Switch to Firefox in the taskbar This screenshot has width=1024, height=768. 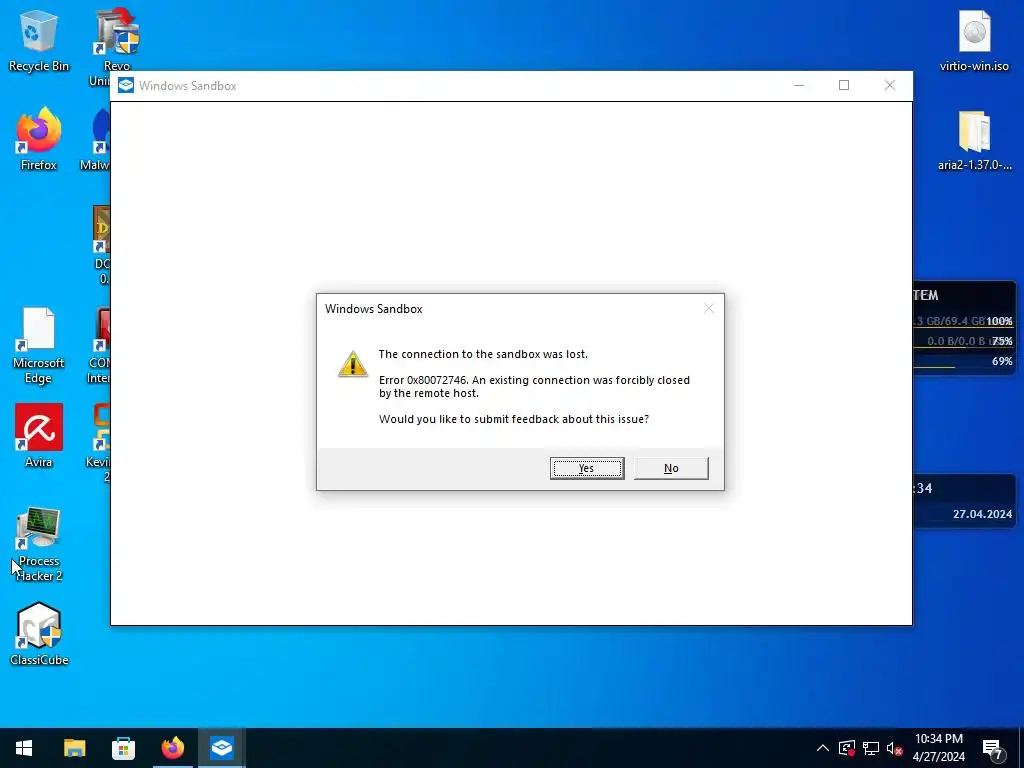click(x=173, y=748)
